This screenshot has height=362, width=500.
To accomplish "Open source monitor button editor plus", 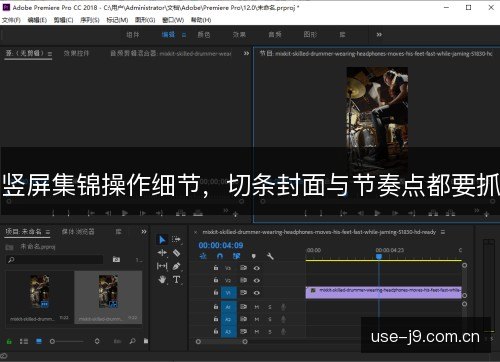I will pos(235,214).
